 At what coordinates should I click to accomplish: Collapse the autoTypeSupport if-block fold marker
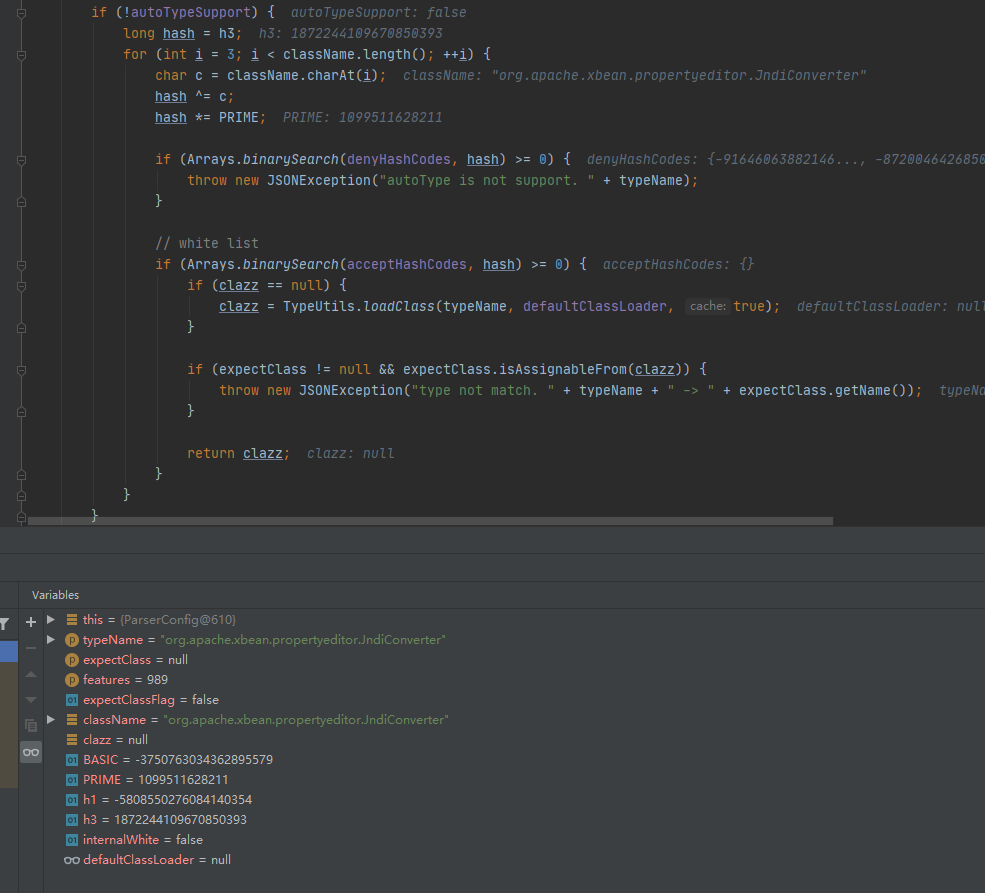(22, 13)
